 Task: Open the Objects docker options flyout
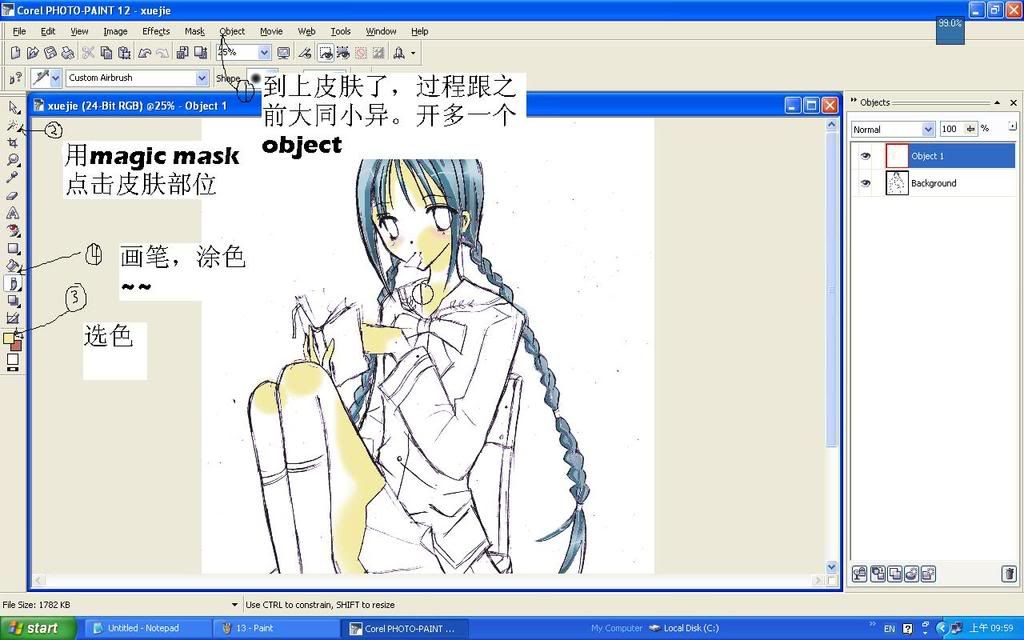click(1012, 125)
